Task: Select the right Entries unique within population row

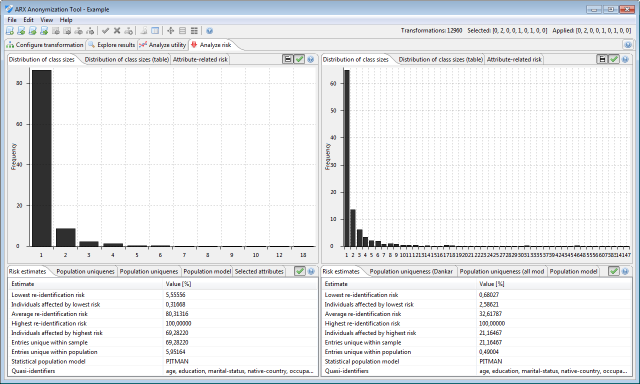Action: pos(477,352)
